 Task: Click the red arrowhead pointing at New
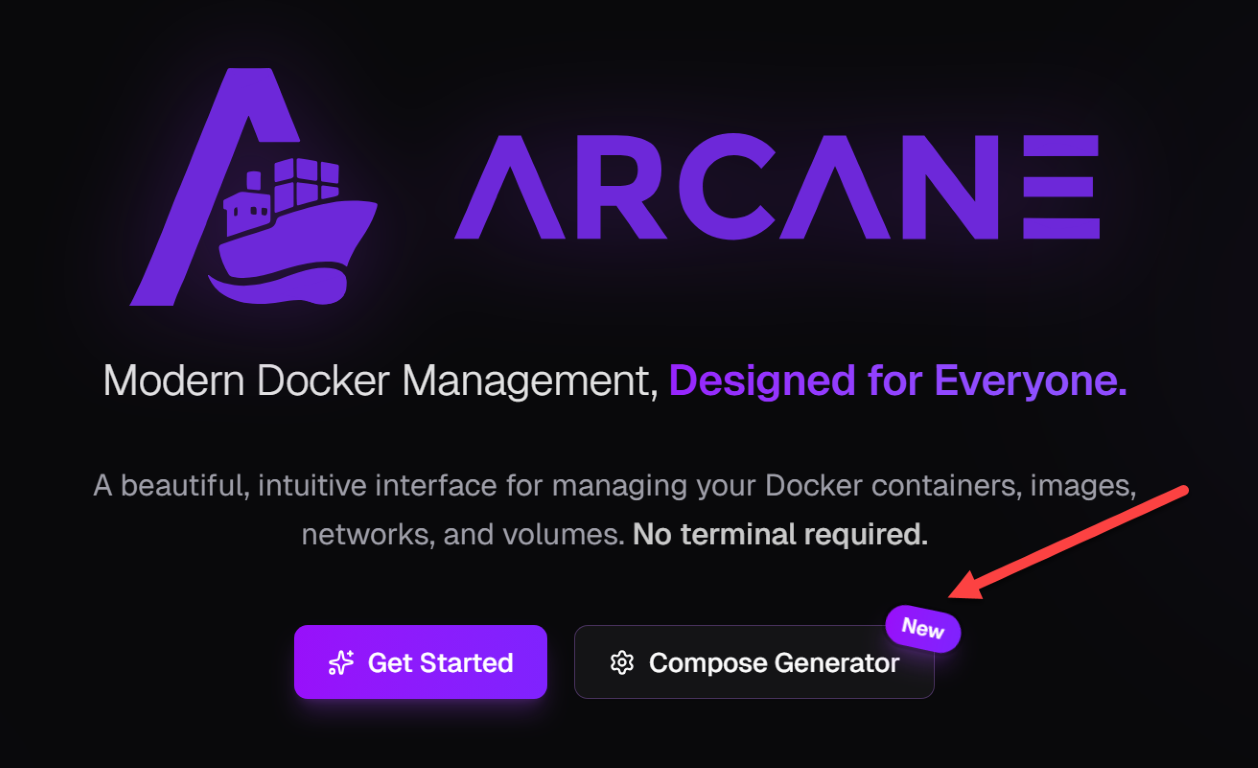[968, 587]
